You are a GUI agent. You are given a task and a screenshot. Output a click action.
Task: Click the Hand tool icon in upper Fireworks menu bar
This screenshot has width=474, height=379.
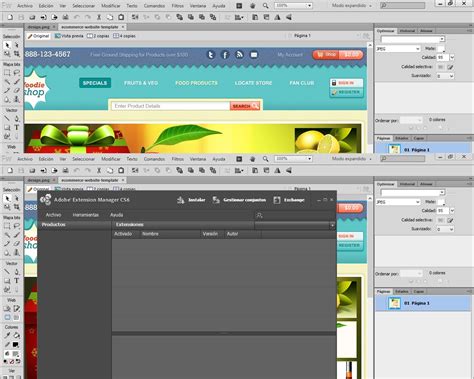pyautogui.click(x=252, y=6)
